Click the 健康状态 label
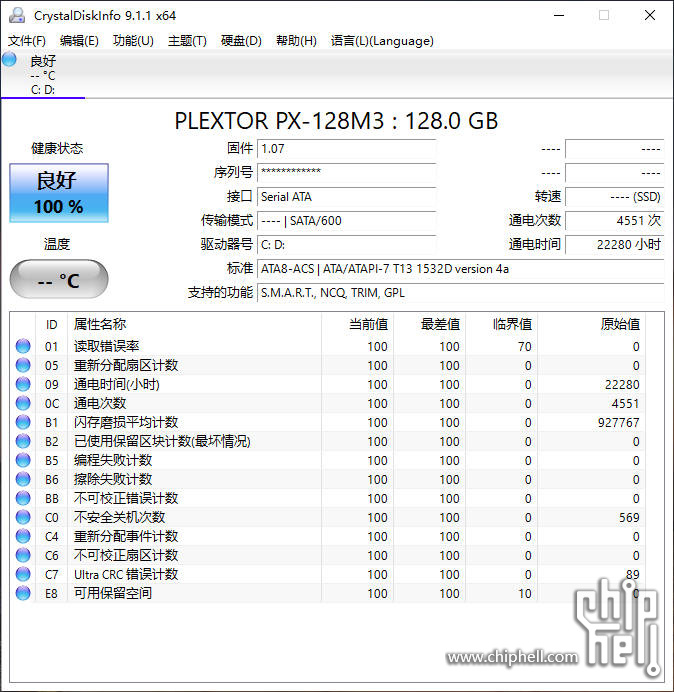674x692 pixels. click(57, 148)
